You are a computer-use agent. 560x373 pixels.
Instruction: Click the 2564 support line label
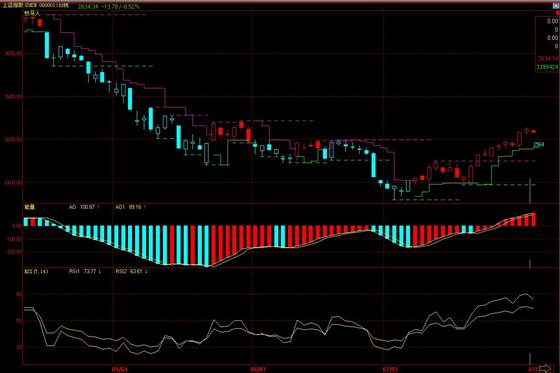point(539,144)
